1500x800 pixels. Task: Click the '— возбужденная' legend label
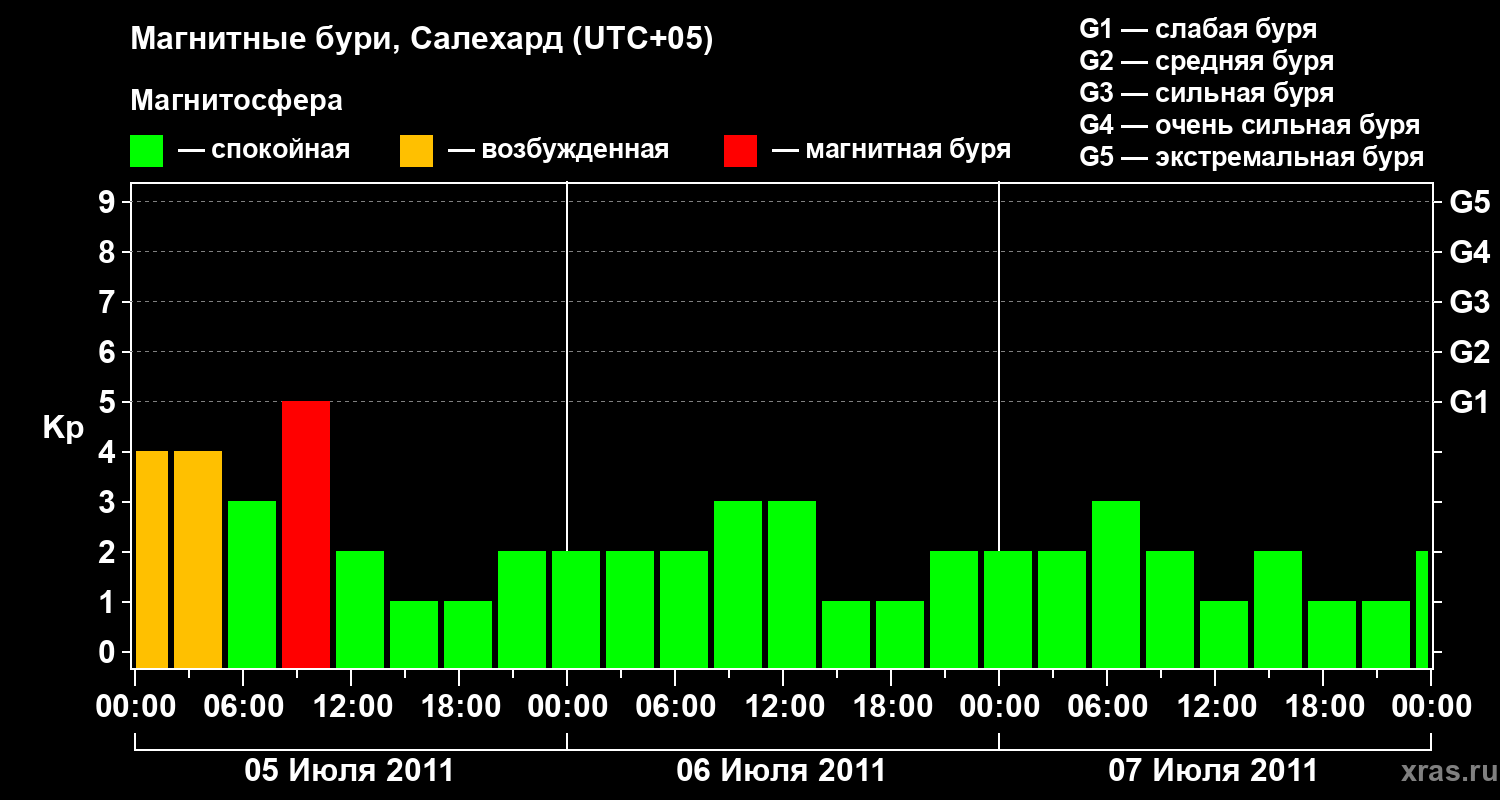coord(558,151)
